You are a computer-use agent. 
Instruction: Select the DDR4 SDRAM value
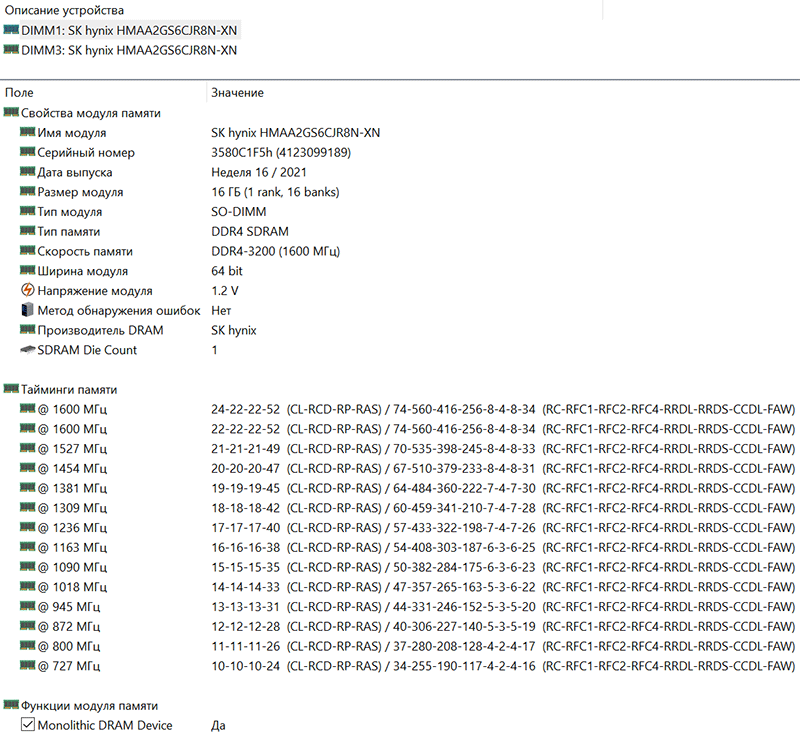pos(250,232)
